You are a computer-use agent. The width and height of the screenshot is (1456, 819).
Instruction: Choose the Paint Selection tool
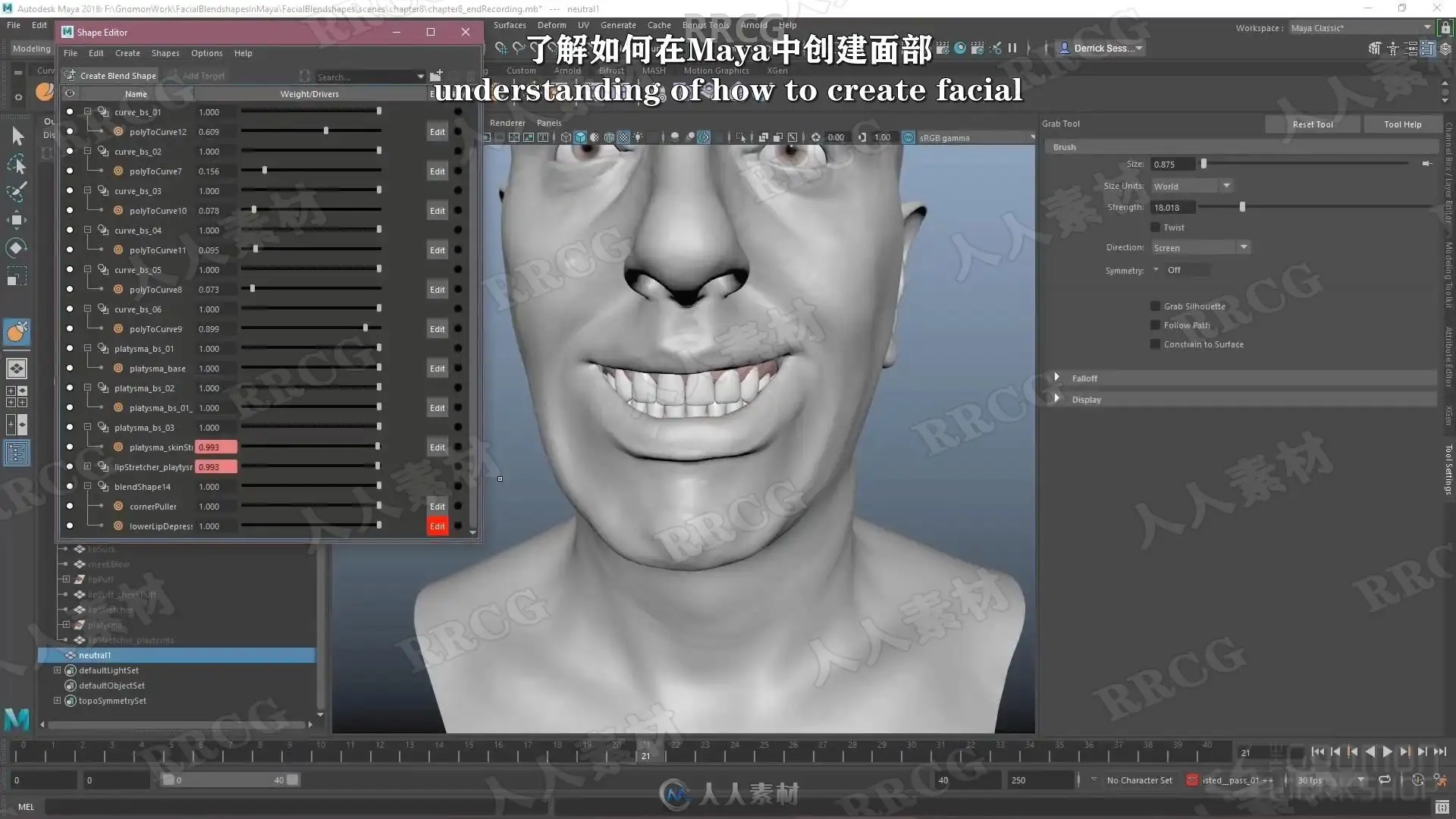click(17, 192)
